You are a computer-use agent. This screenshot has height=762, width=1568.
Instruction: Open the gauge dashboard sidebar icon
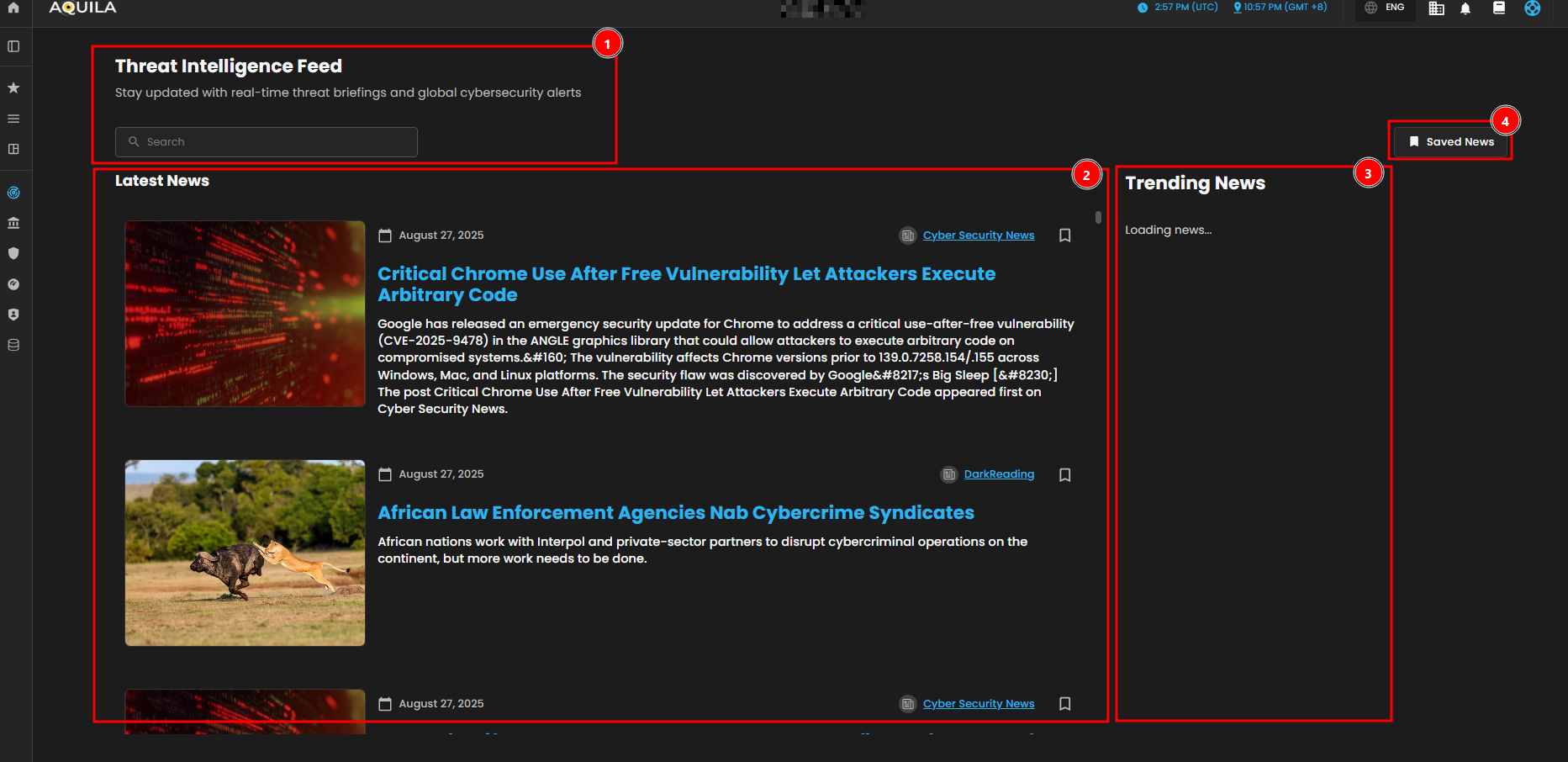pyautogui.click(x=13, y=284)
